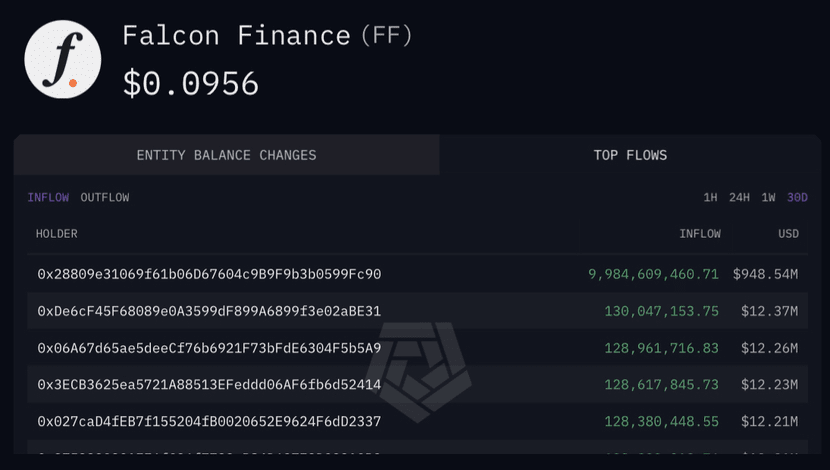Open holder address starting 0x3ECB3625
Screen dimensions: 830x470
[x=209, y=385]
